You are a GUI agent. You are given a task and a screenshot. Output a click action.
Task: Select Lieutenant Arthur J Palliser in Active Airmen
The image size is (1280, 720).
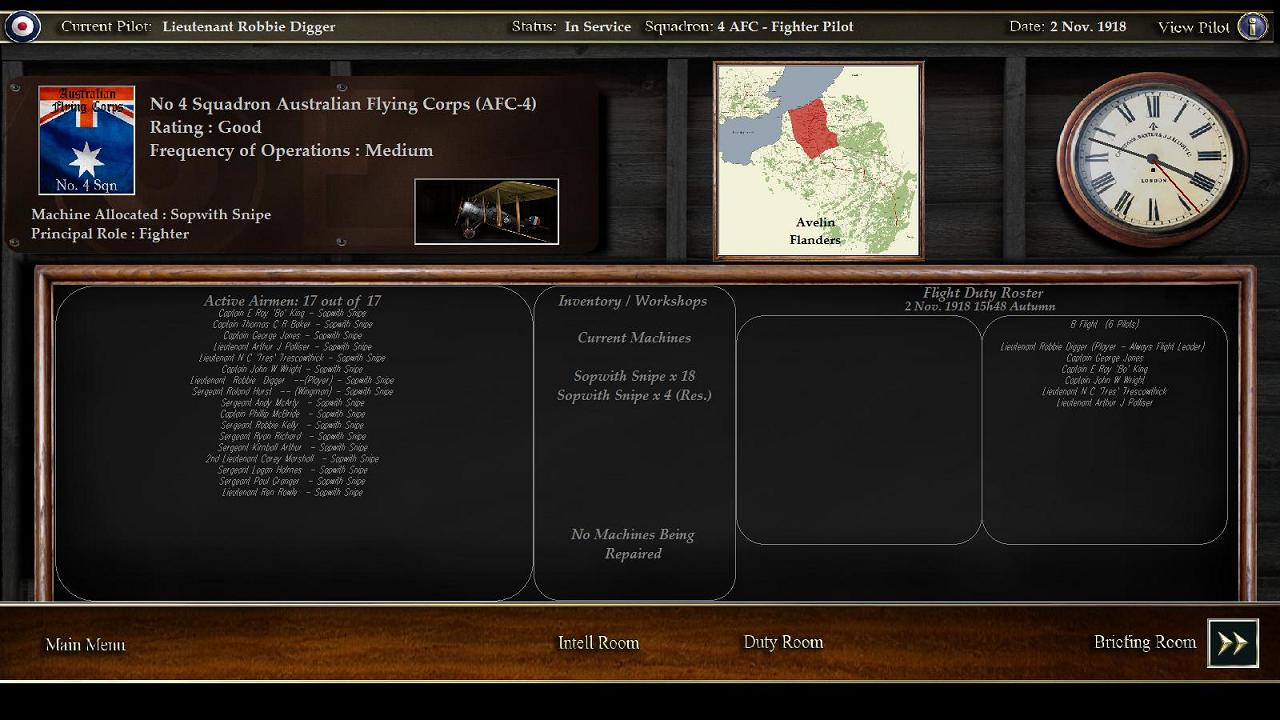[x=292, y=347]
